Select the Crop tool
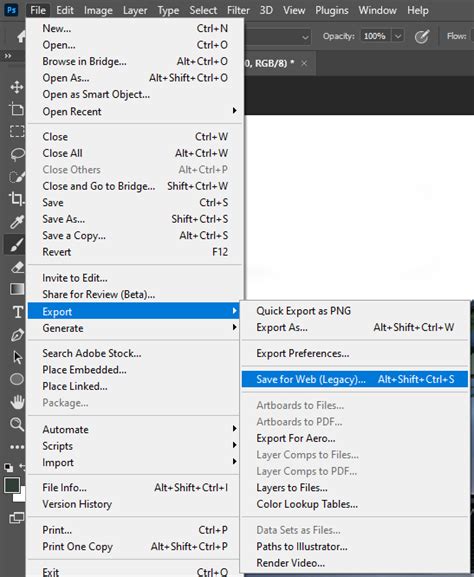The image size is (474, 577). pos(17,199)
